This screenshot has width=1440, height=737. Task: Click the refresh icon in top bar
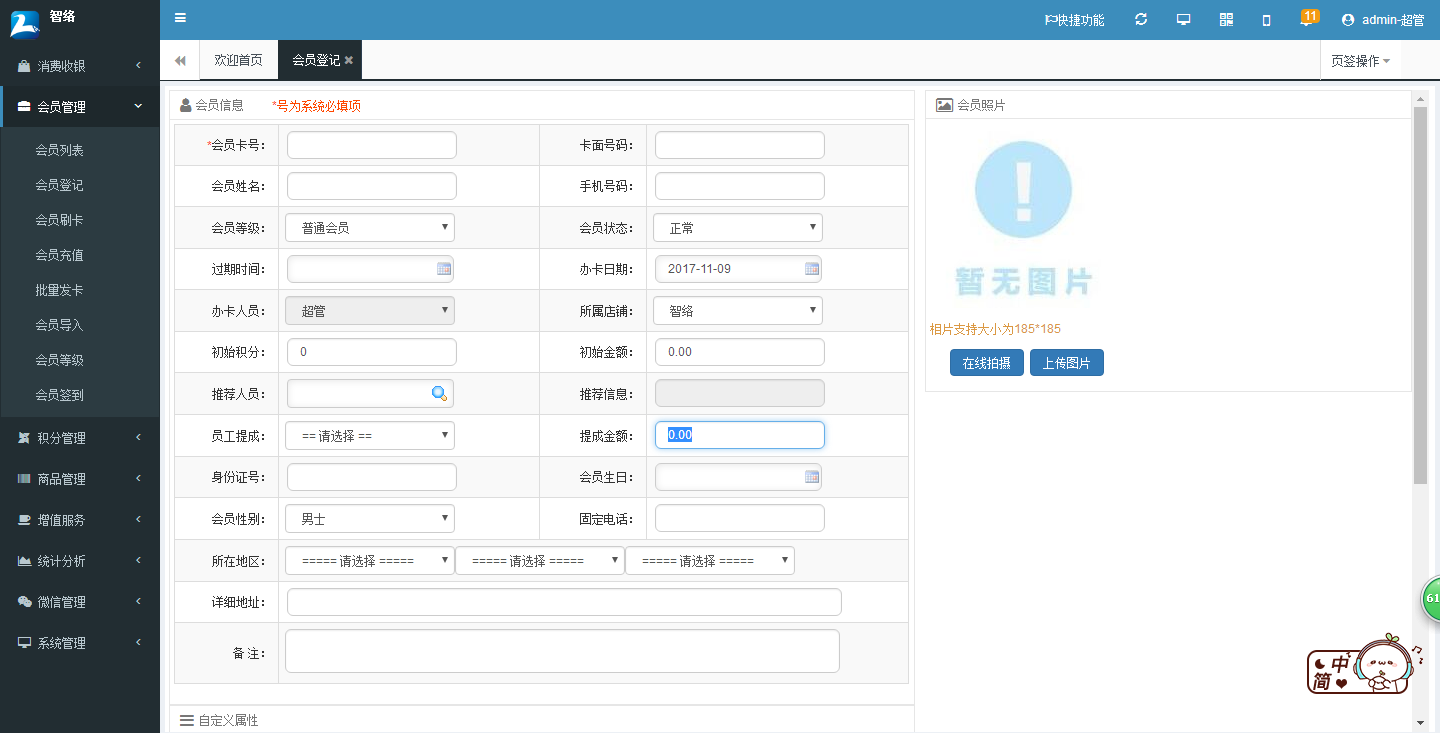tap(1141, 20)
